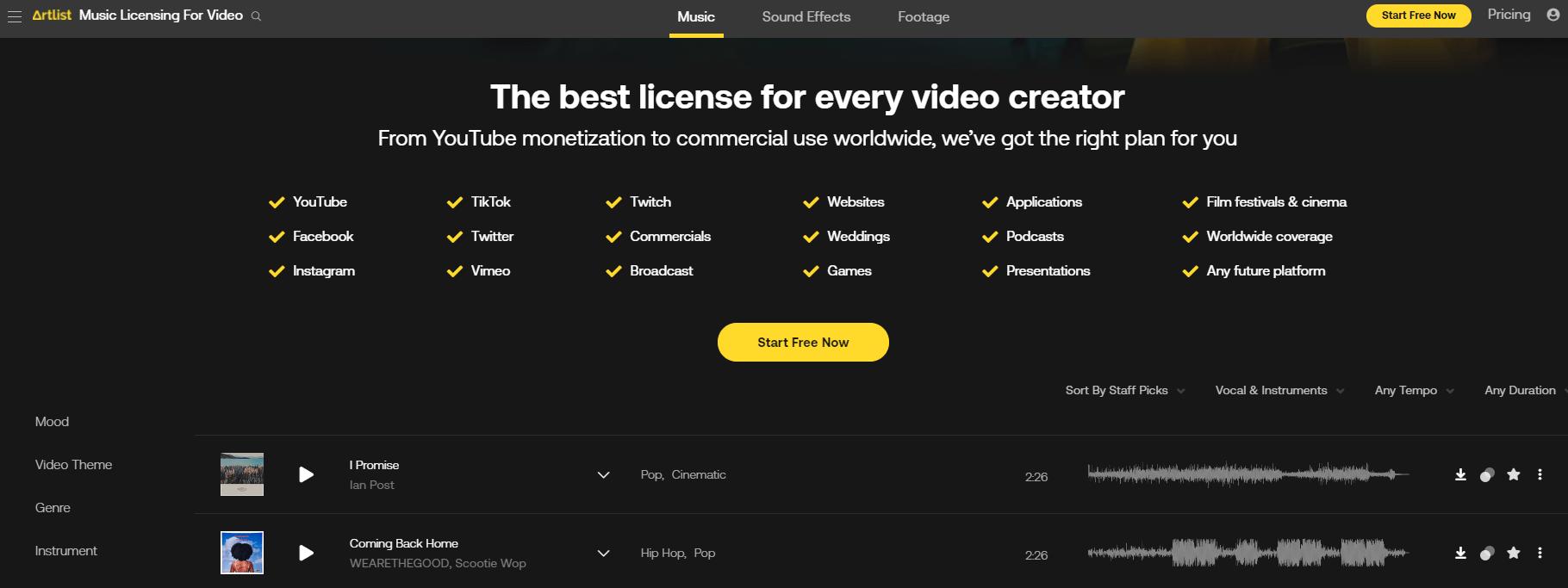Expand I Promise track details chevron
This screenshot has height=588, width=1568.
click(x=603, y=474)
